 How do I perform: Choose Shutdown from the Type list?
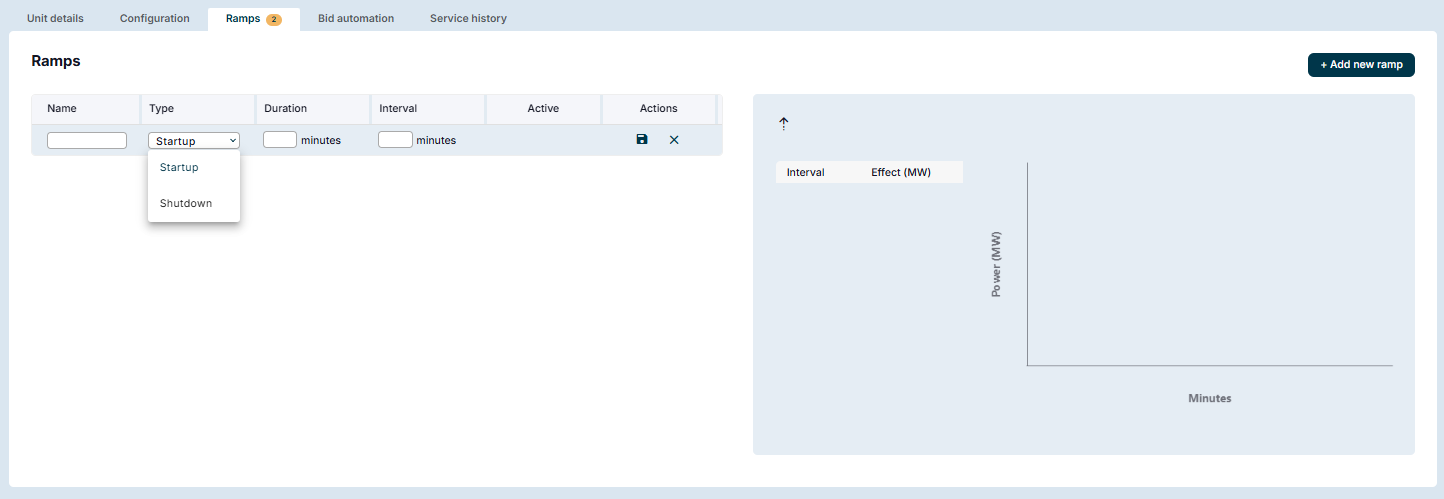[186, 203]
